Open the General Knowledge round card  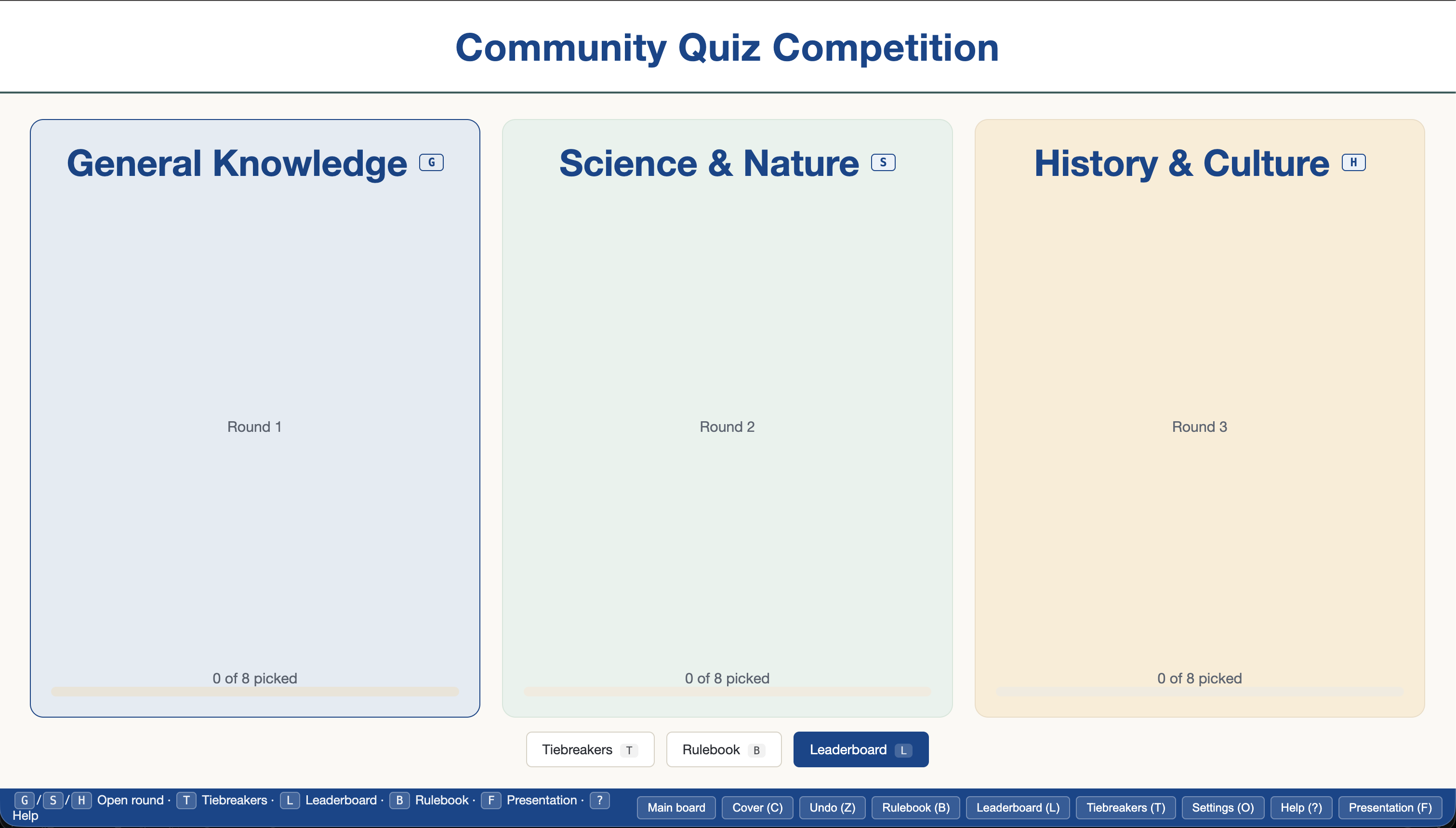255,418
